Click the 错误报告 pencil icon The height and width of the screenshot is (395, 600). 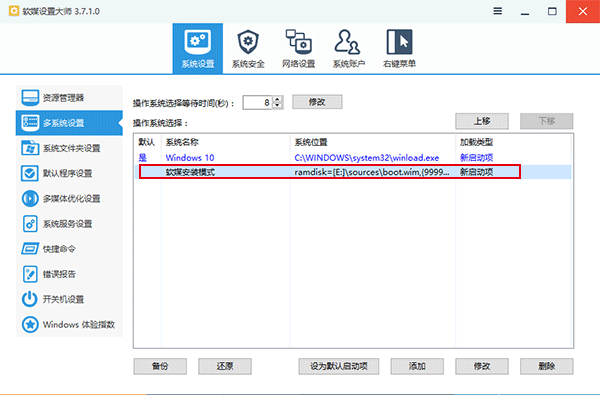(x=30, y=274)
